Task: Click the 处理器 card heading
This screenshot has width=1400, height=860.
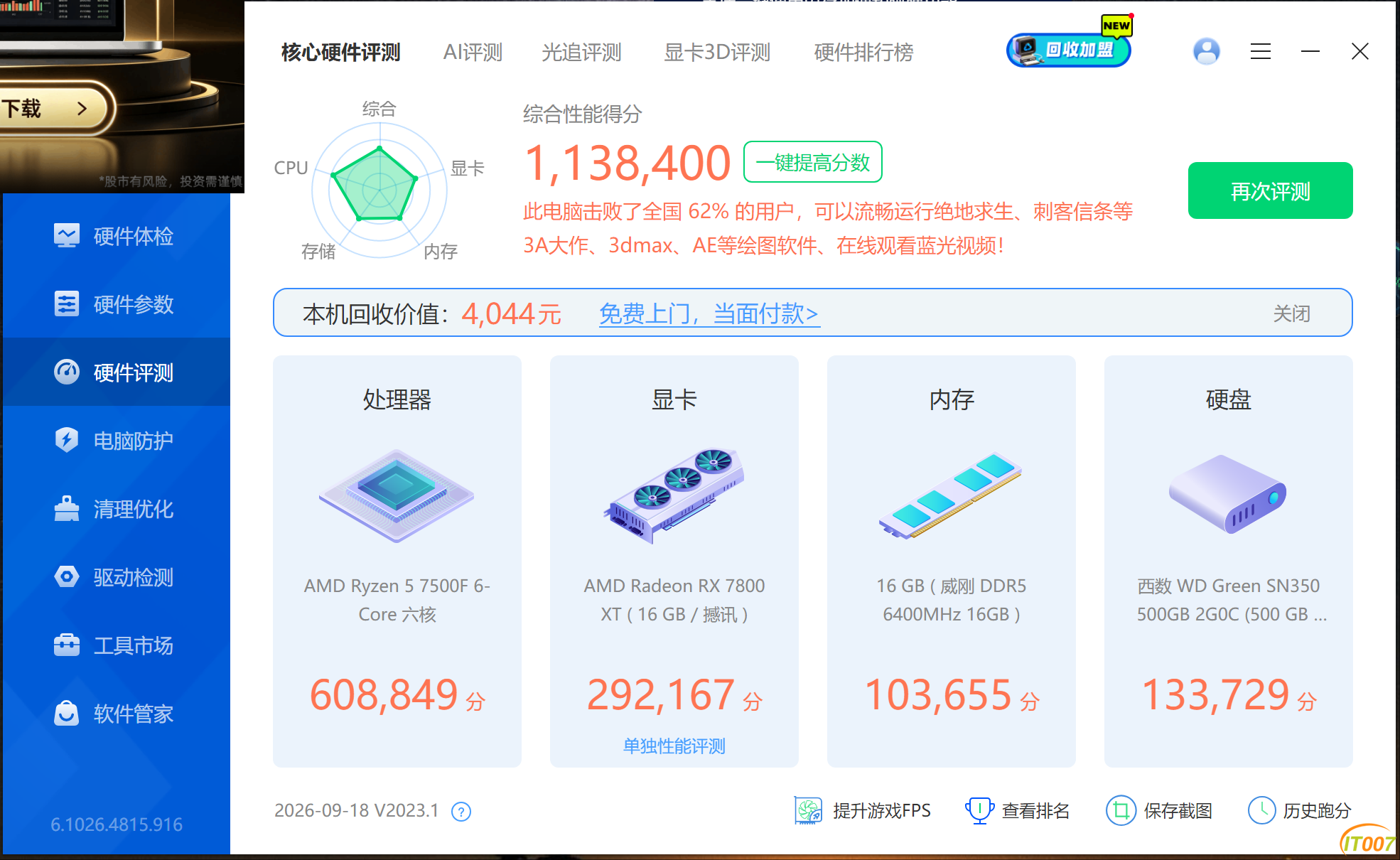Action: pos(397,399)
